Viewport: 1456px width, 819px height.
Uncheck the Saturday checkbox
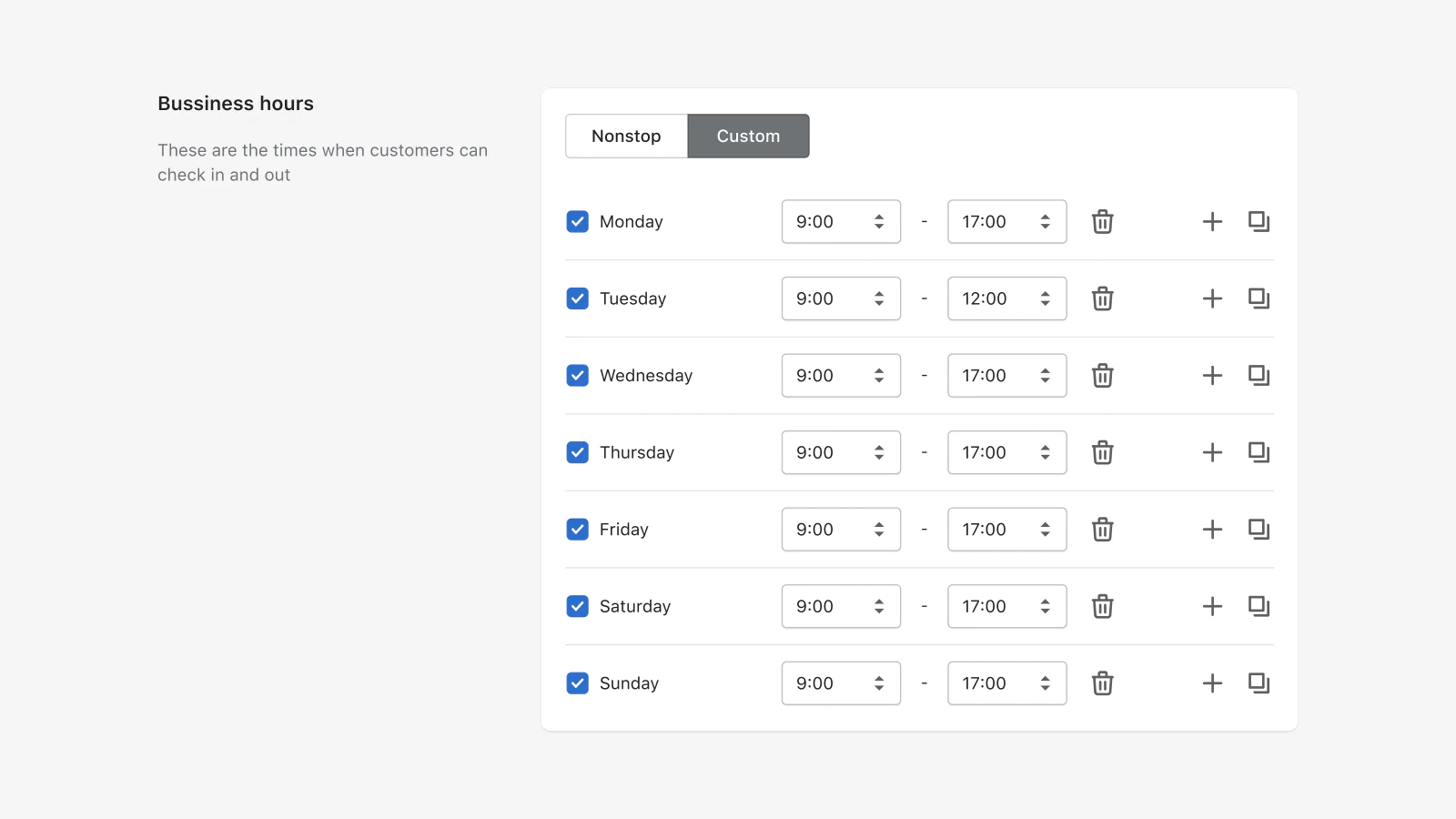[x=577, y=606]
